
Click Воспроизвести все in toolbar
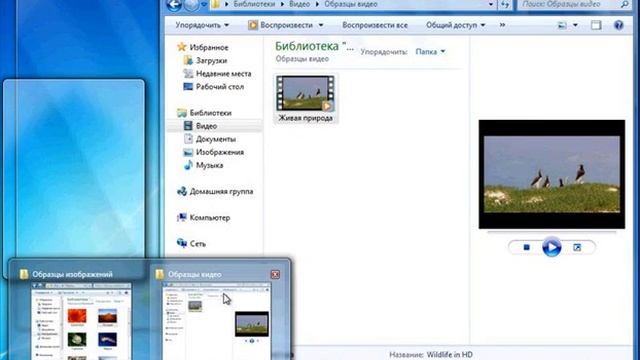375,25
